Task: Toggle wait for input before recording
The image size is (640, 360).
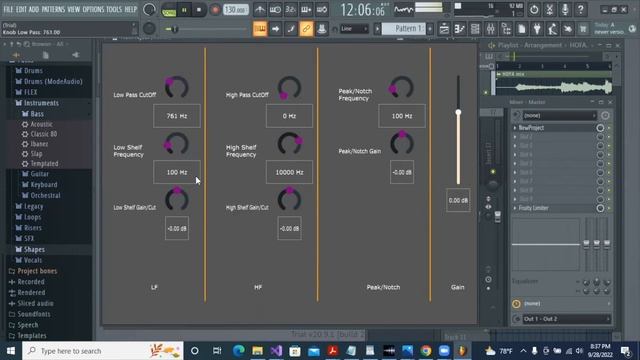Action: pyautogui.click(x=275, y=9)
